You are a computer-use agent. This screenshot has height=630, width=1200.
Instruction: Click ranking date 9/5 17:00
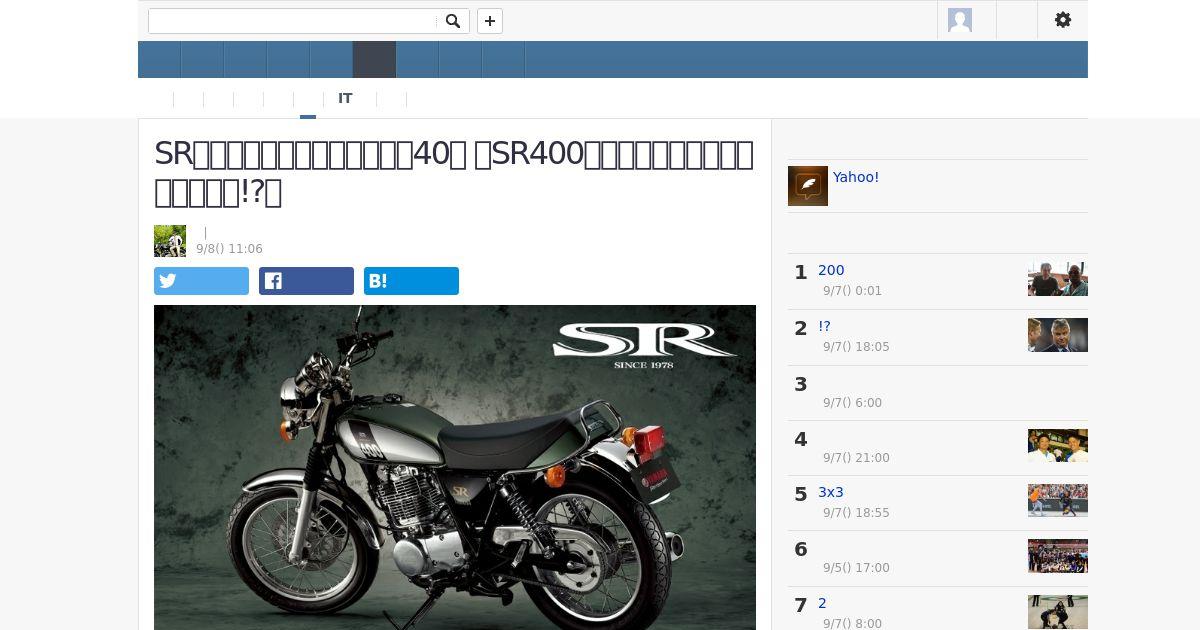click(856, 568)
